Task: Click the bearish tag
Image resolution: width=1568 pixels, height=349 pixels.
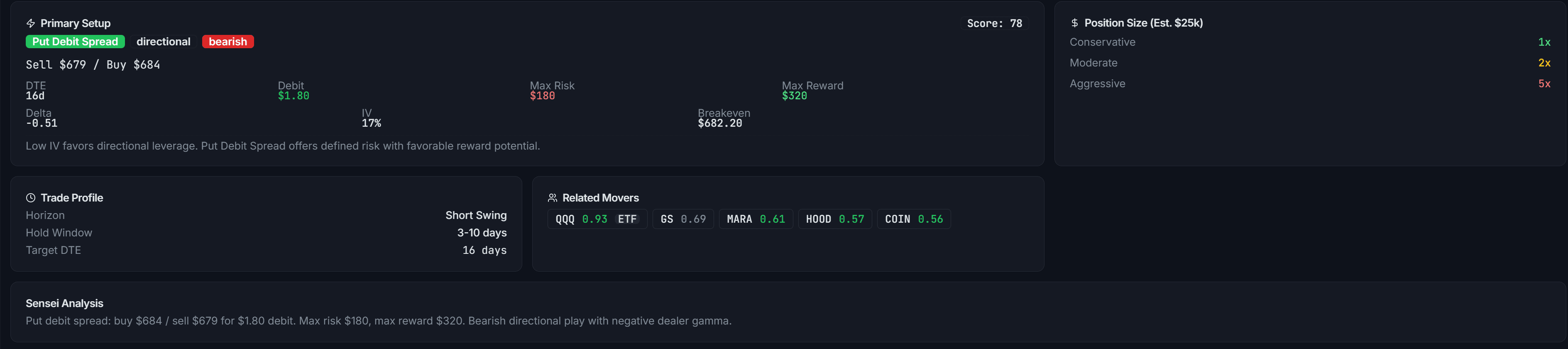Action: (x=227, y=42)
